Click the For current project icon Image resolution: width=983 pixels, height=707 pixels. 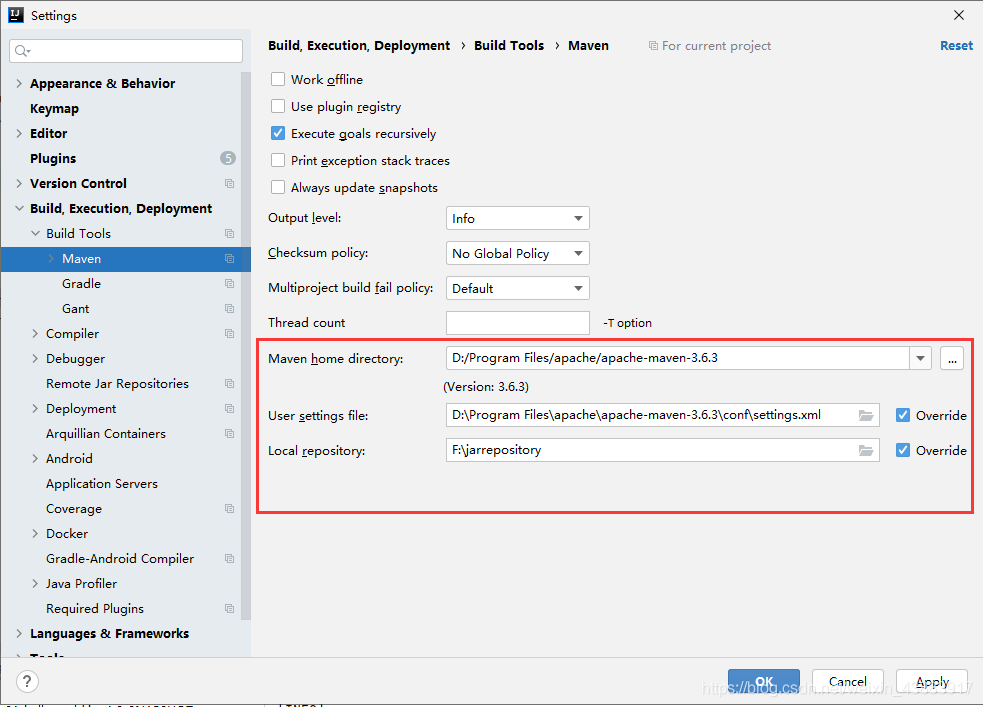[653, 46]
